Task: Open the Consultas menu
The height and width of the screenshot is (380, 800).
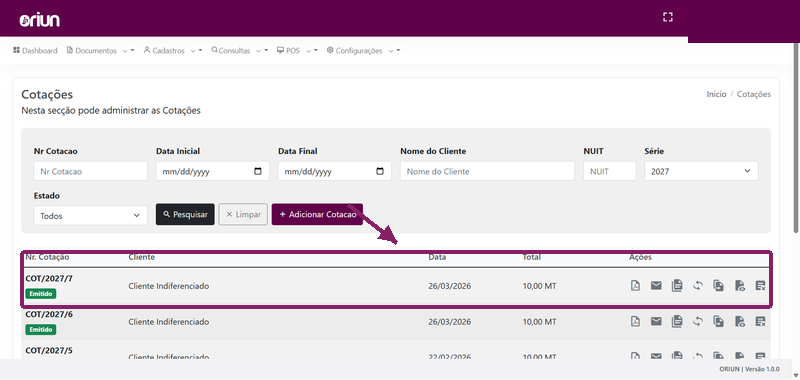Action: coord(240,50)
